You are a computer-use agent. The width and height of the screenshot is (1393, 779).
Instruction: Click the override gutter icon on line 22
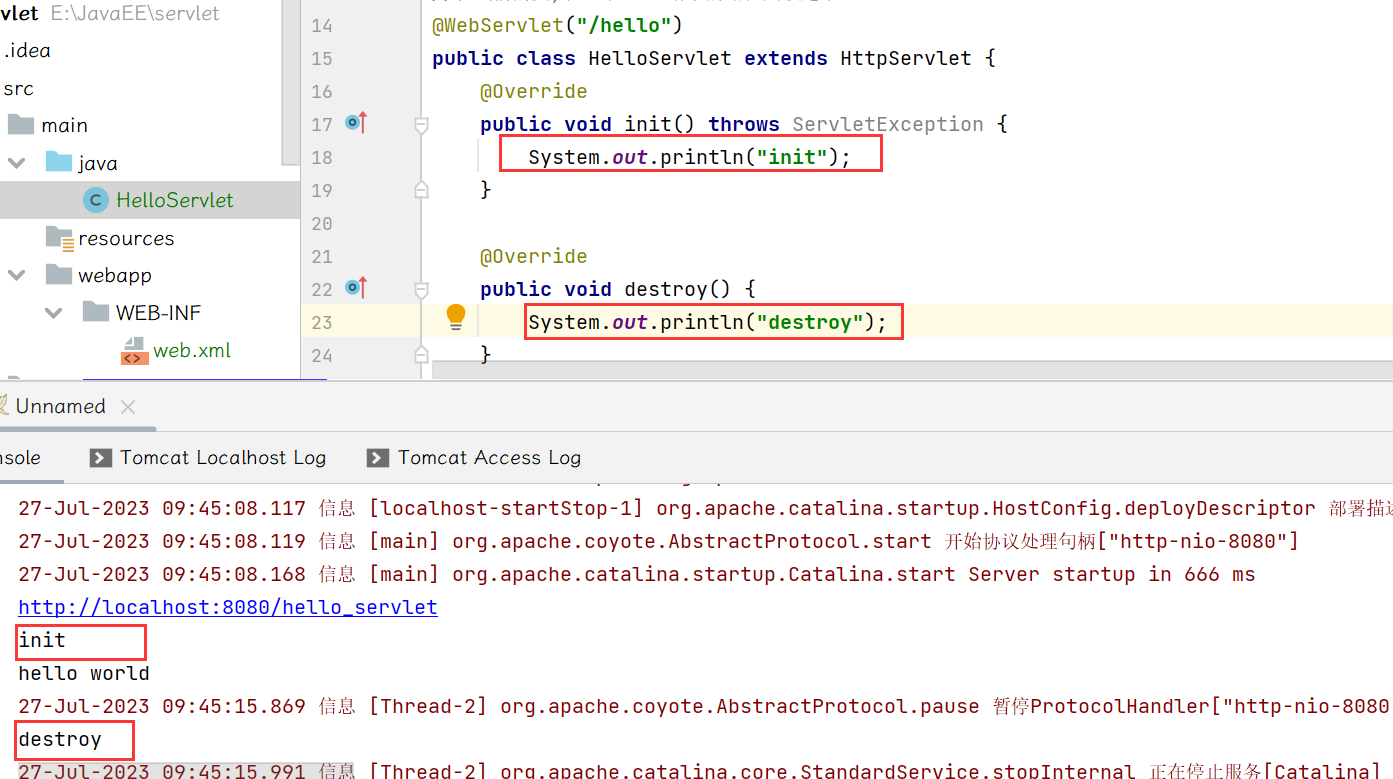click(x=356, y=288)
